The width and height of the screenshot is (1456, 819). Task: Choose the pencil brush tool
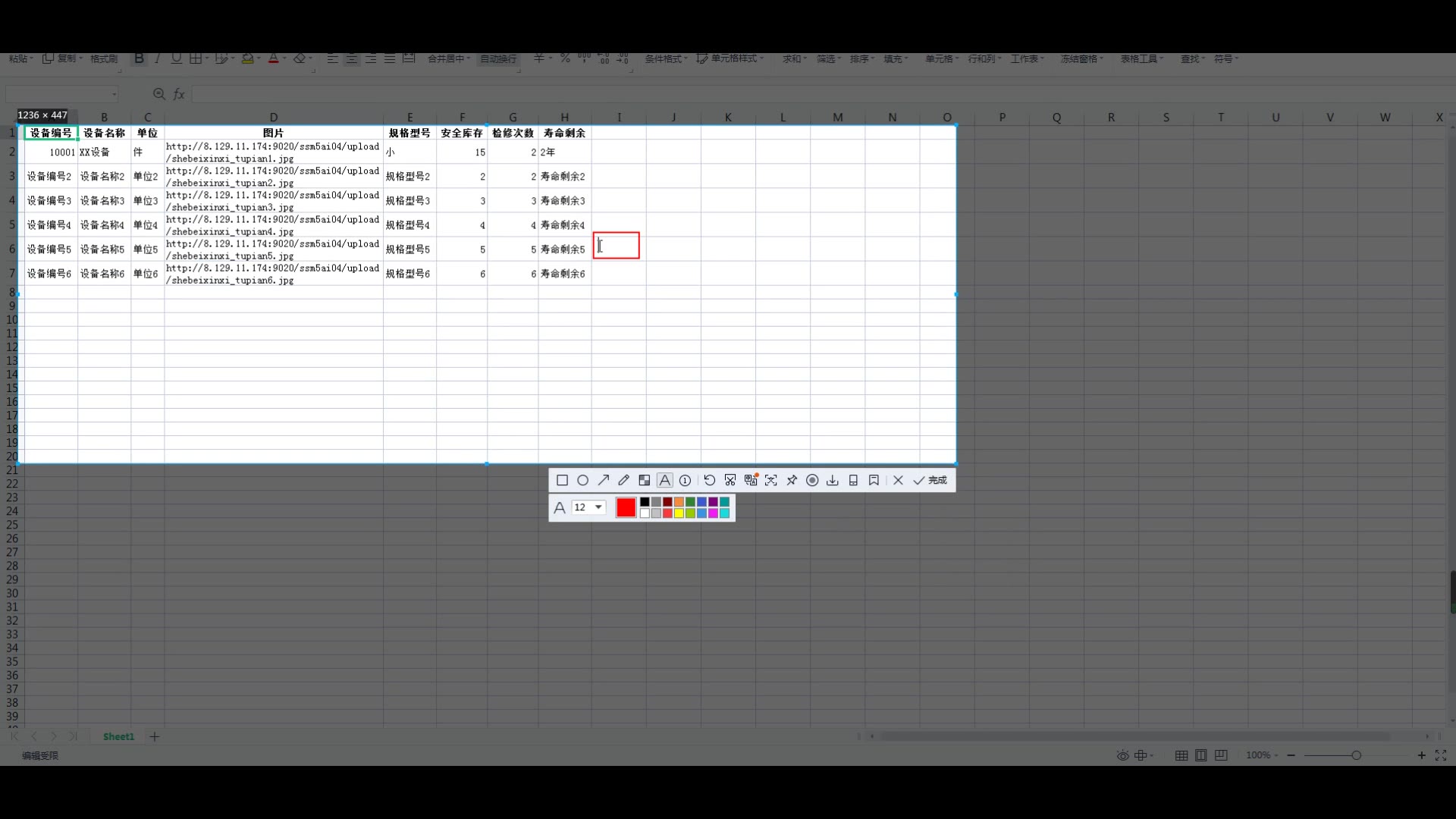[623, 480]
